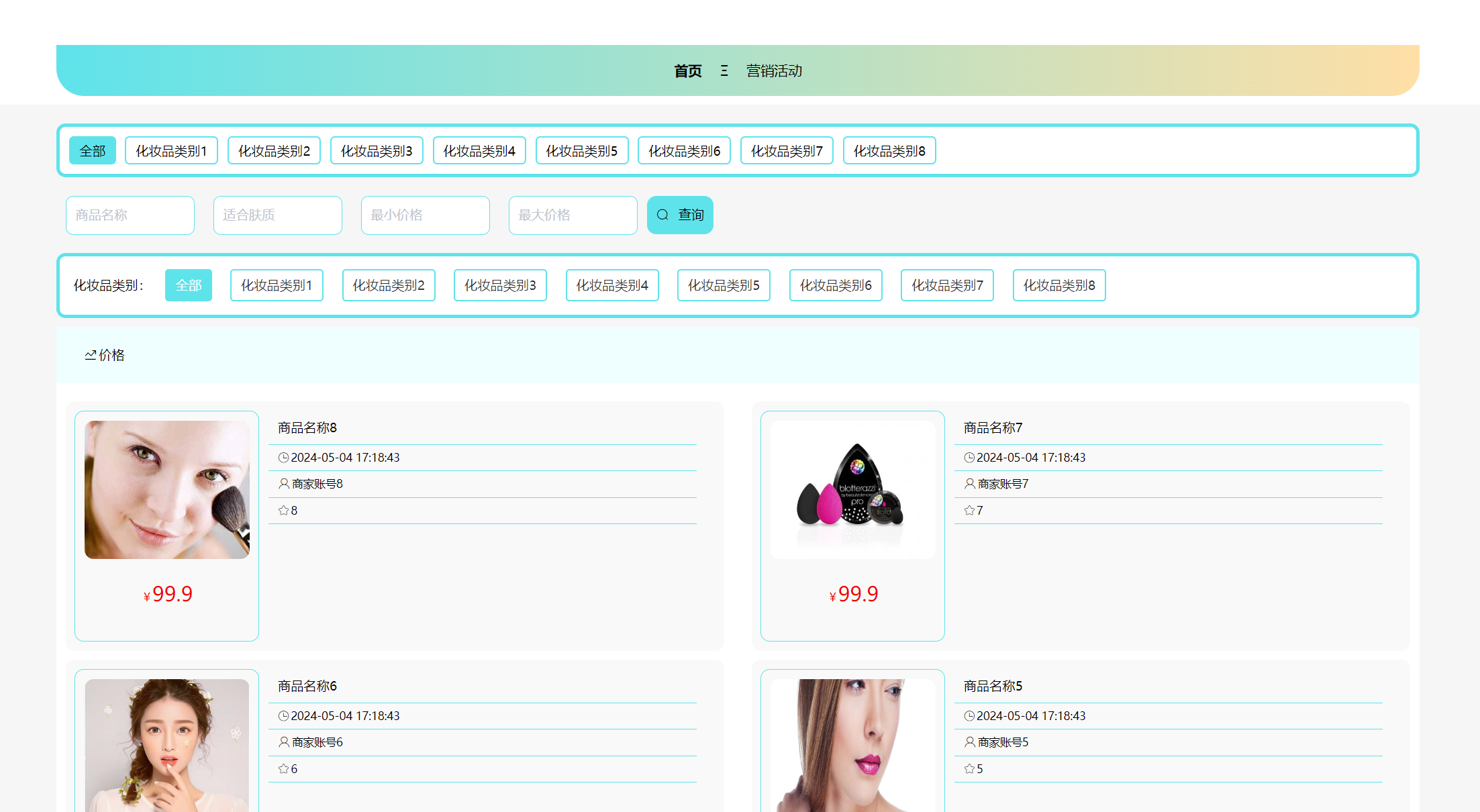The height and width of the screenshot is (812, 1480).
Task: Open the product image of 商品名称6
Action: (167, 746)
